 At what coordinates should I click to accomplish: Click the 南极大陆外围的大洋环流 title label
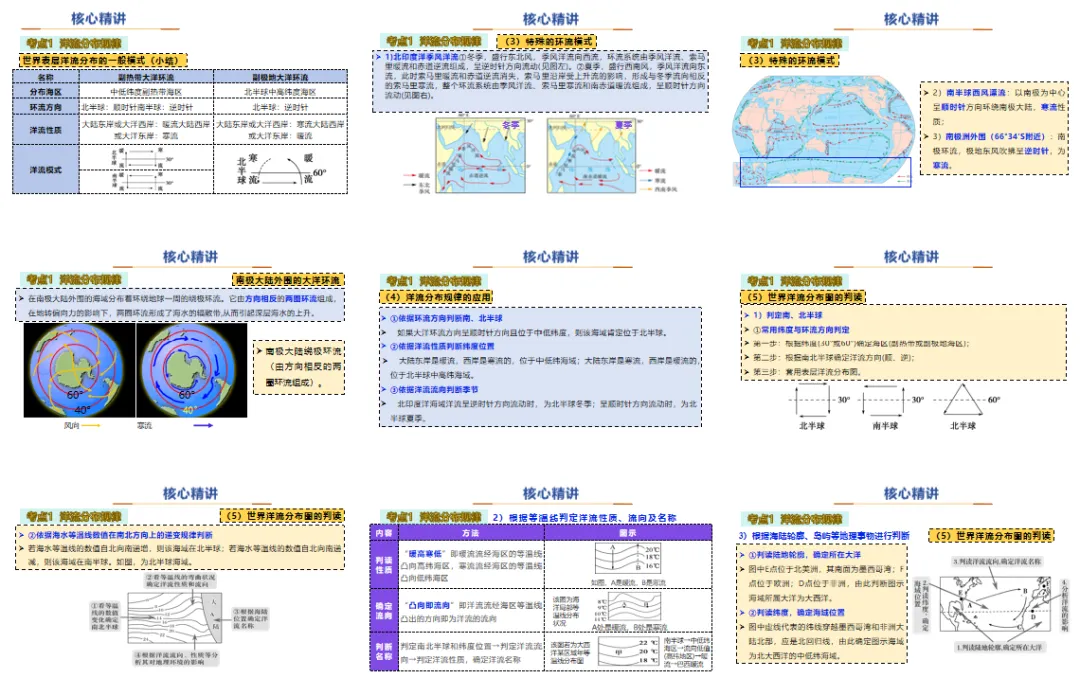[x=288, y=280]
